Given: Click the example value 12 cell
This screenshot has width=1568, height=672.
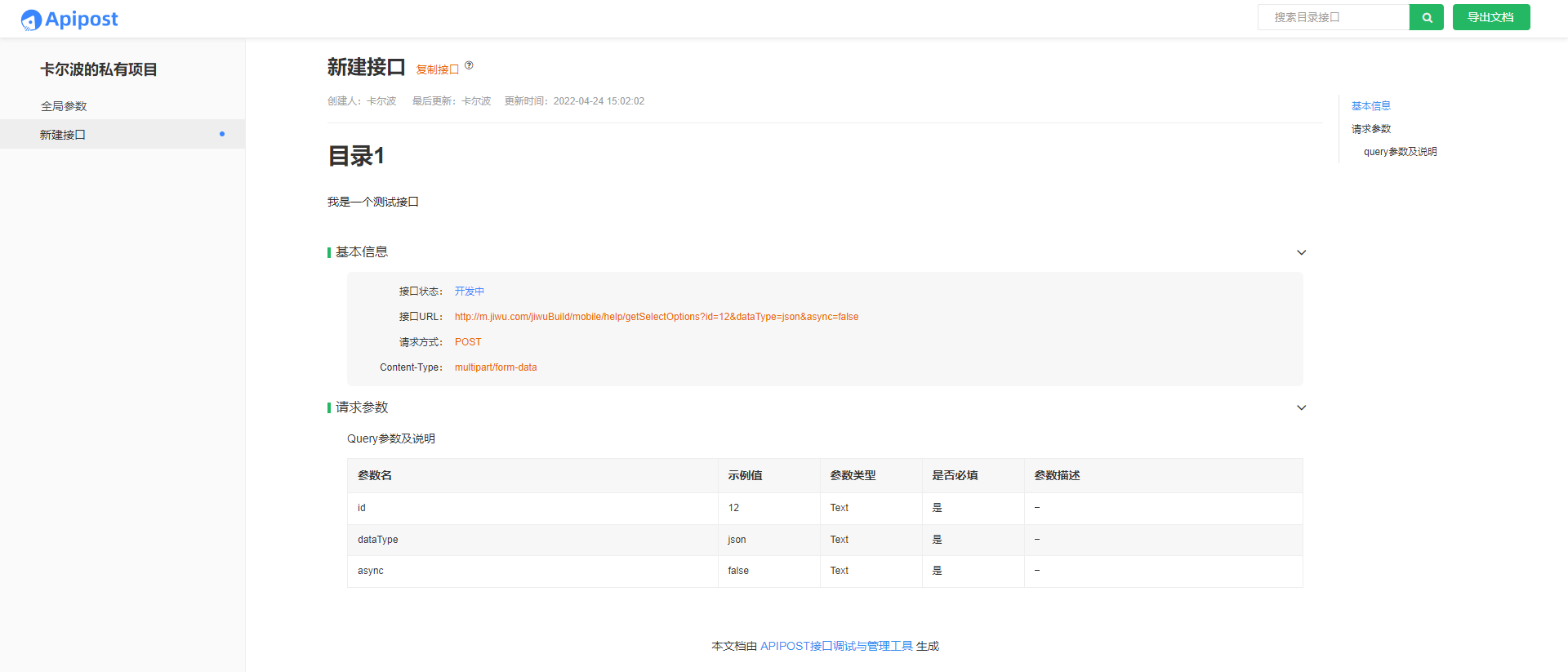Looking at the screenshot, I should (769, 508).
